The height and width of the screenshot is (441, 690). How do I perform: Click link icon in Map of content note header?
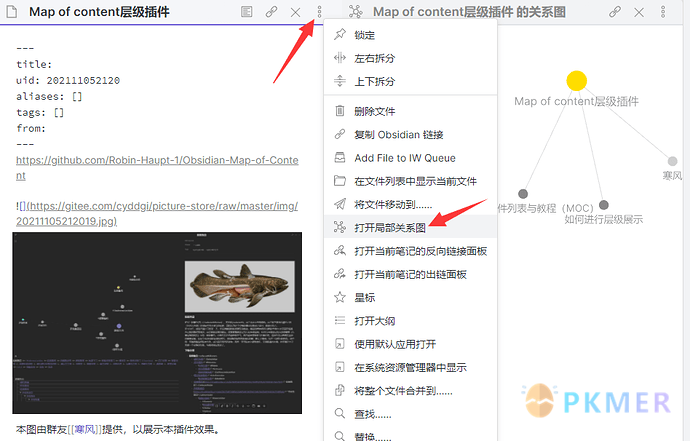[271, 12]
